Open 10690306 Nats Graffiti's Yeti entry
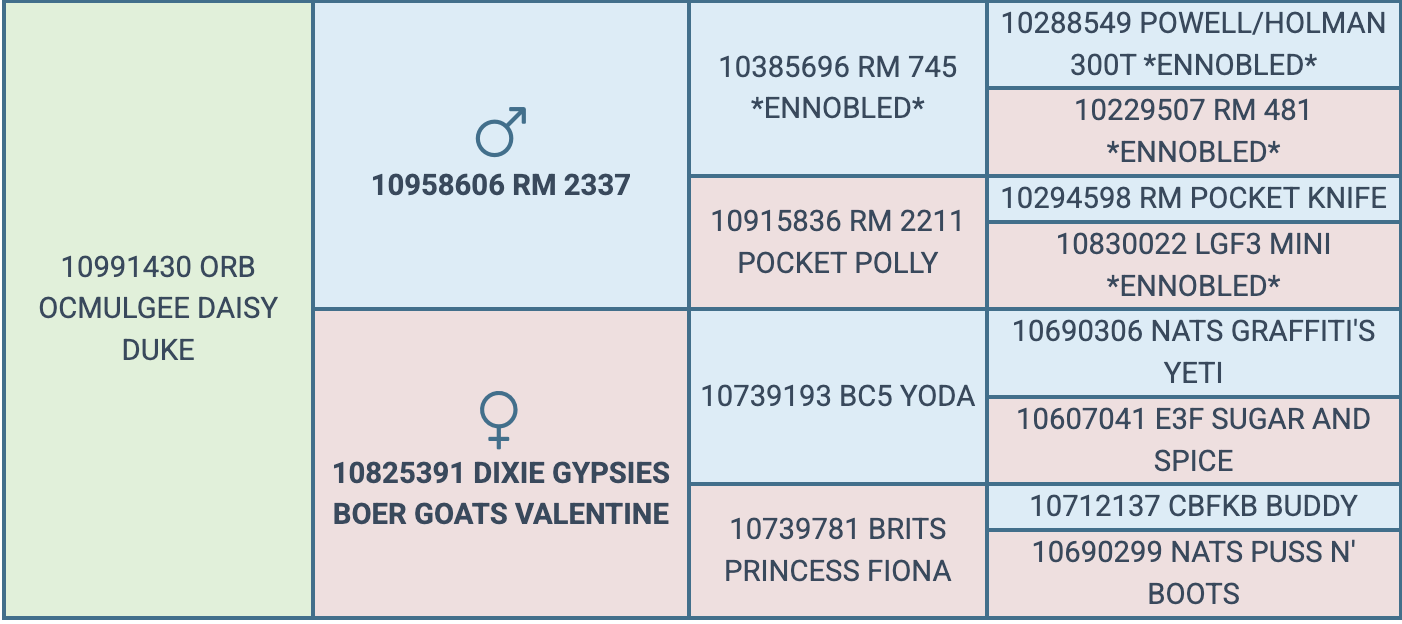 coord(1194,352)
